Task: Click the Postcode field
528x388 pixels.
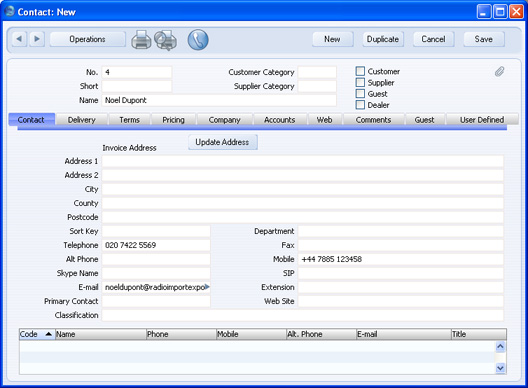Action: 303,217
